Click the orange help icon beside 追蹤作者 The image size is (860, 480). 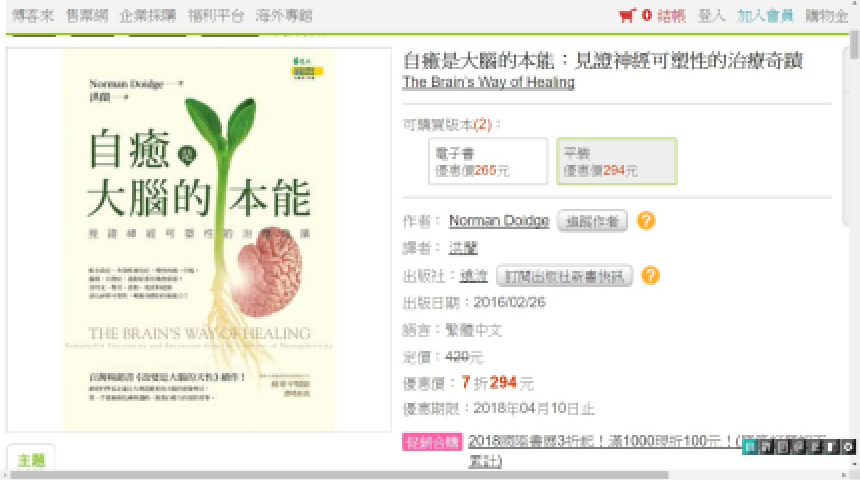click(646, 221)
